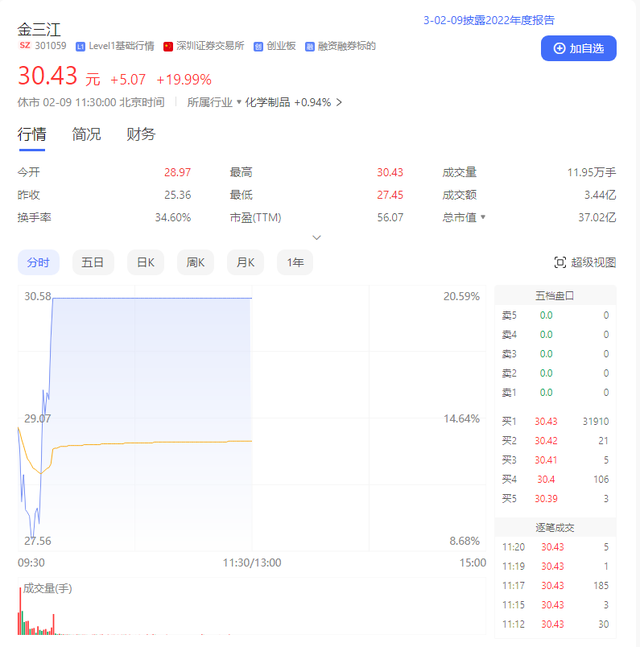Click the 今开 value 28.97

coord(177,172)
